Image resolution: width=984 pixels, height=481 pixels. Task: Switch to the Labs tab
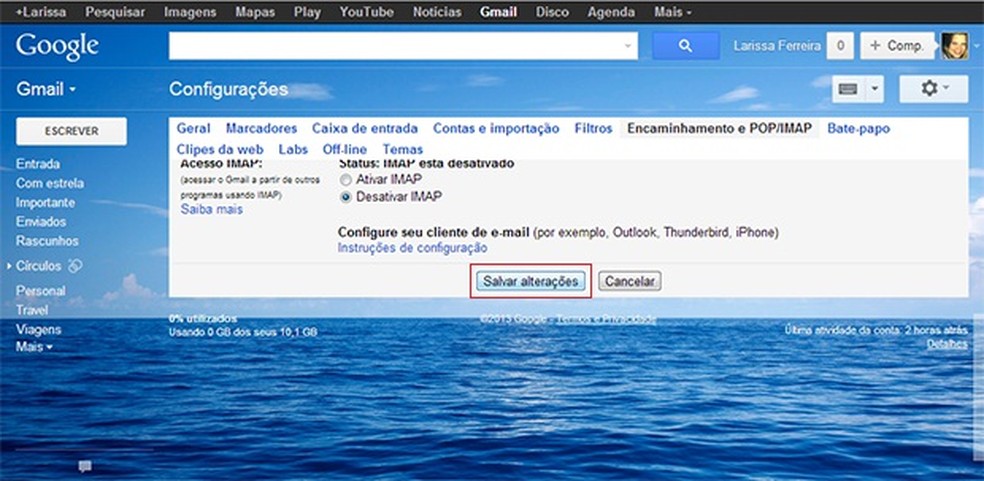293,149
